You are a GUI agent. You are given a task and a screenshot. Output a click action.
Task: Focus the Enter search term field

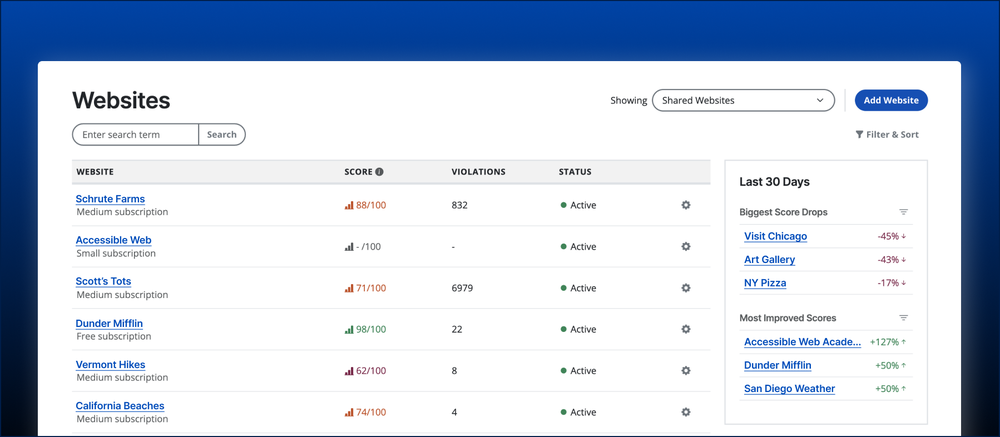135,135
